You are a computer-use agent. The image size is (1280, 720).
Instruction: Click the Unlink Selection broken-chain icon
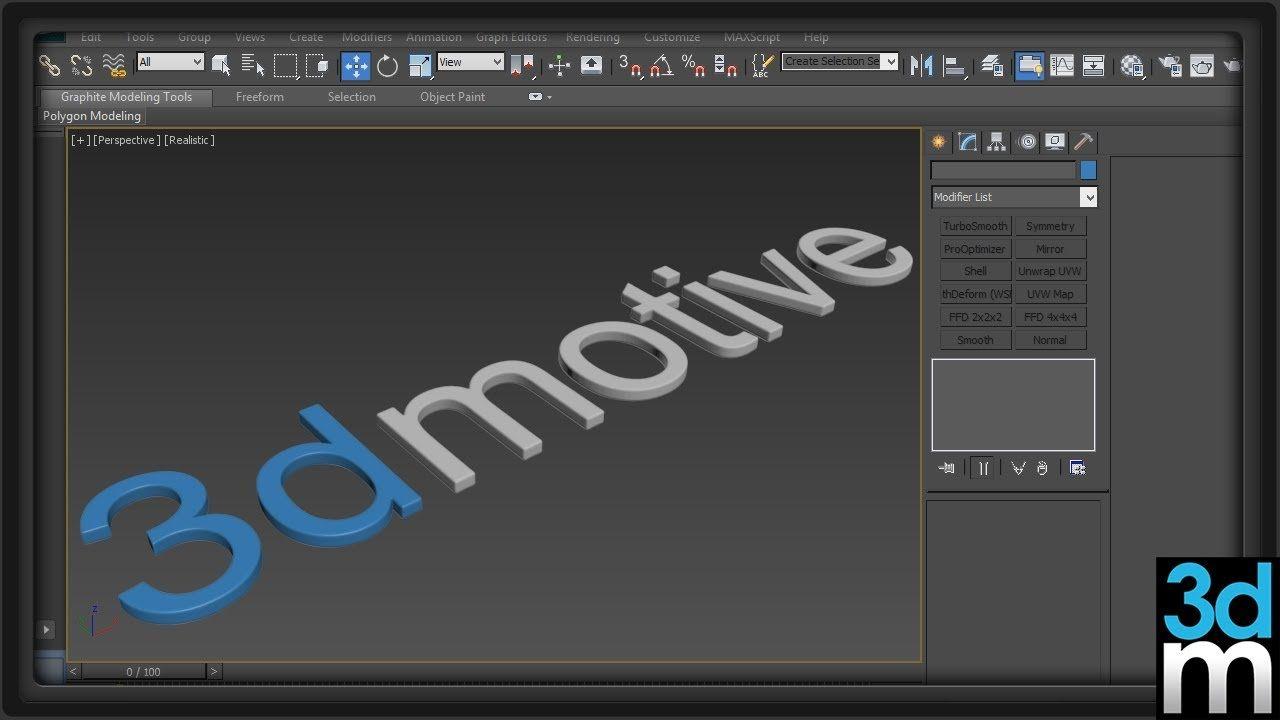point(82,66)
